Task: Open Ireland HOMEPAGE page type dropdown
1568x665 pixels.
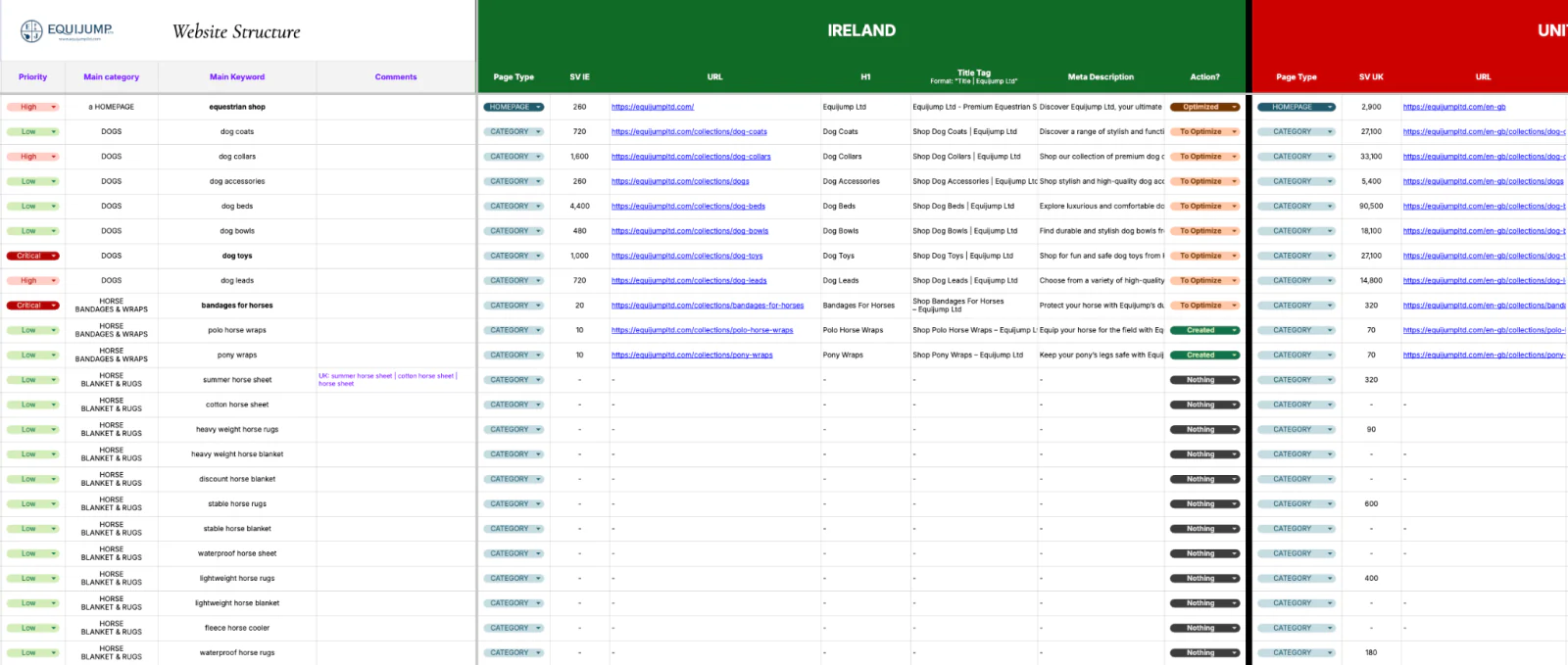Action: [x=514, y=107]
